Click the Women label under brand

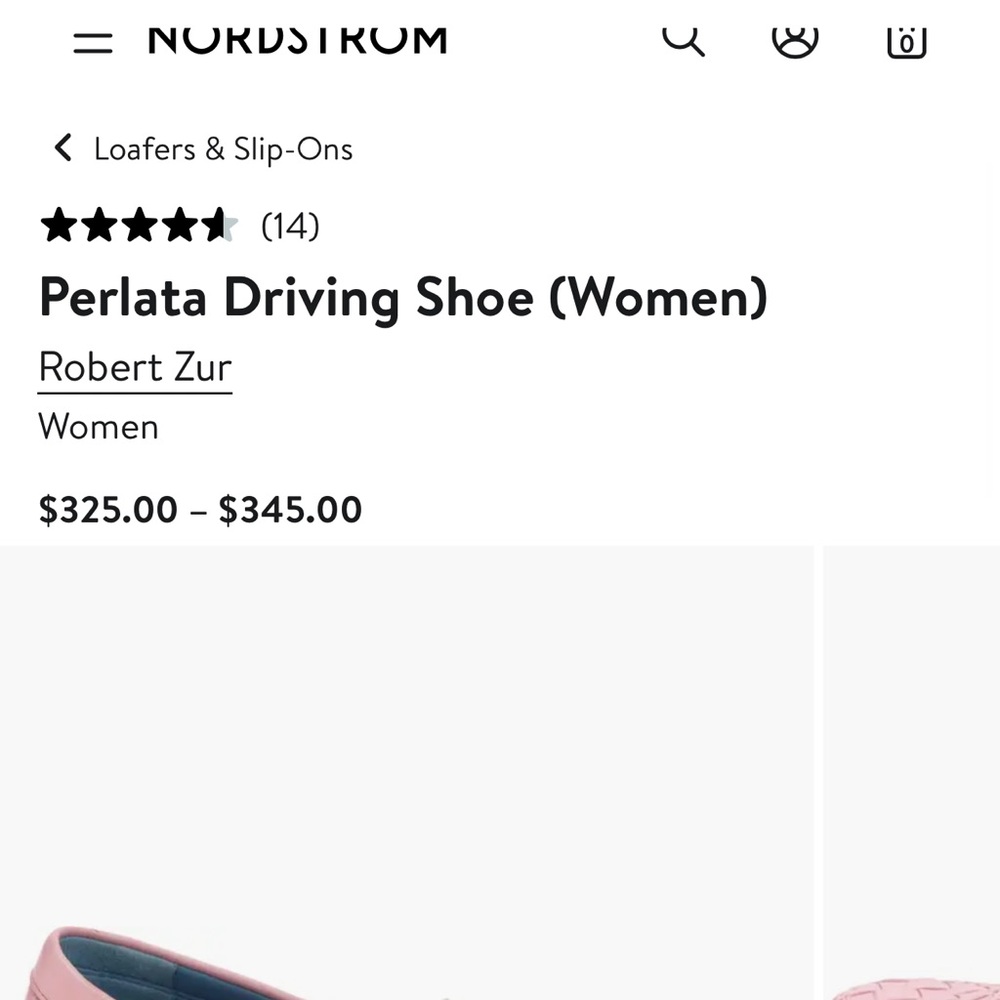point(98,427)
